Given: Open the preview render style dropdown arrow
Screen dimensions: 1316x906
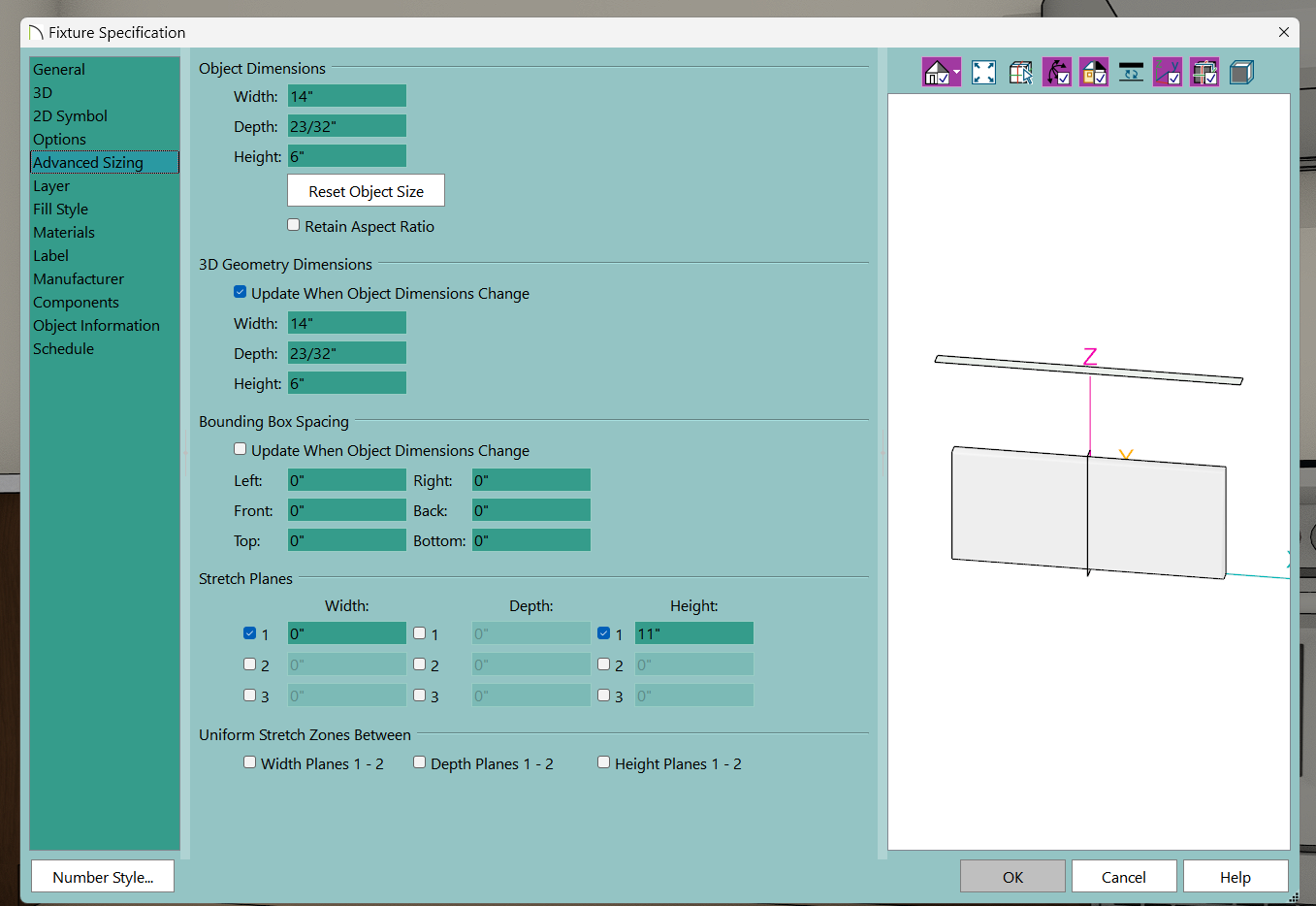Looking at the screenshot, I should tap(956, 73).
